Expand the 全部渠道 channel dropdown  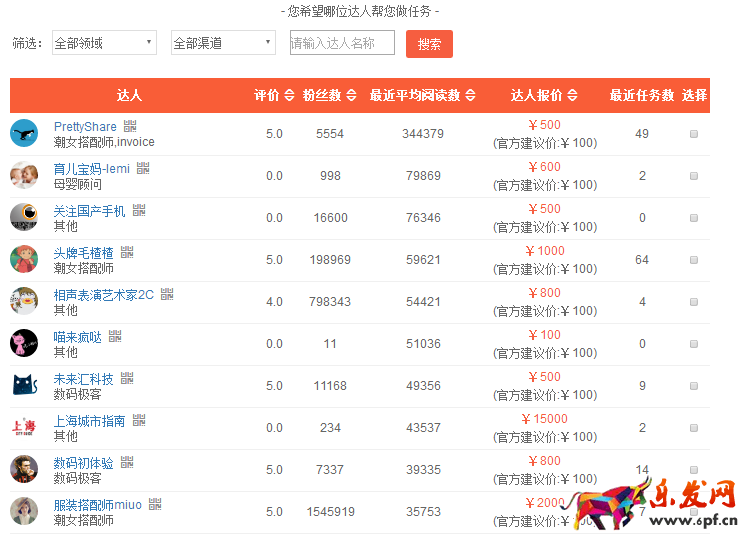(222, 43)
